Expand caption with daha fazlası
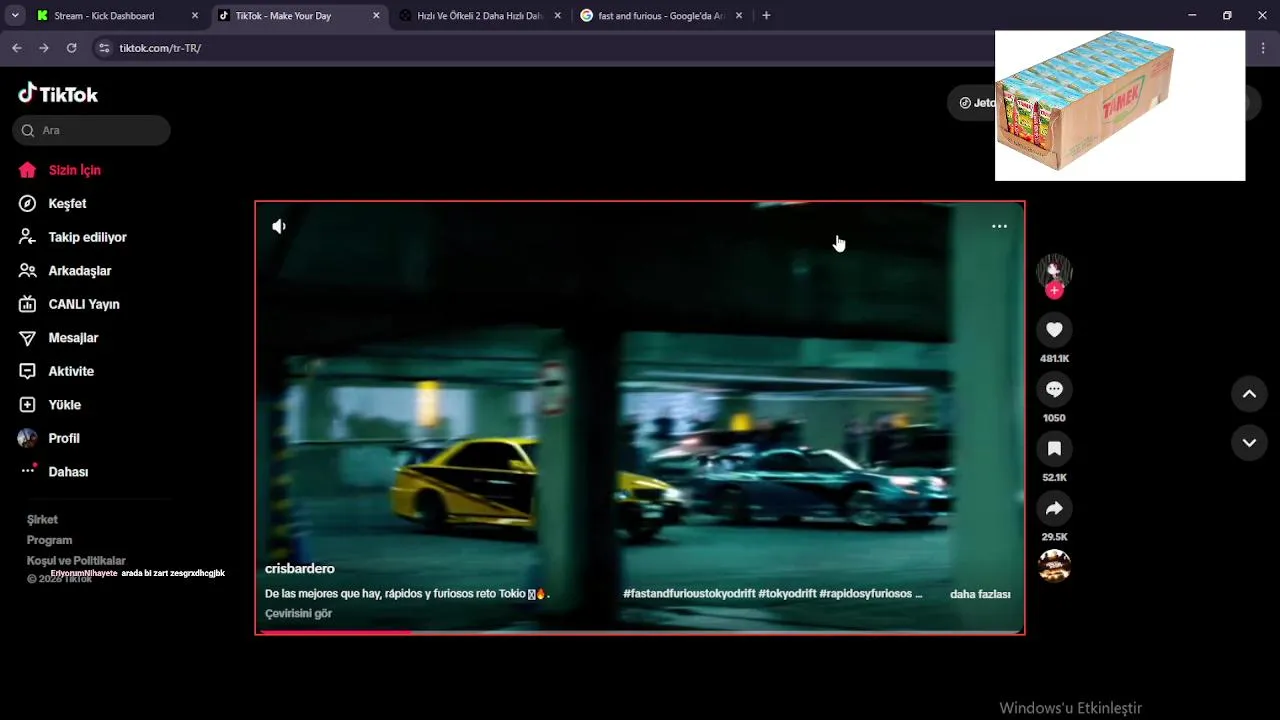Viewport: 1280px width, 720px height. point(980,594)
